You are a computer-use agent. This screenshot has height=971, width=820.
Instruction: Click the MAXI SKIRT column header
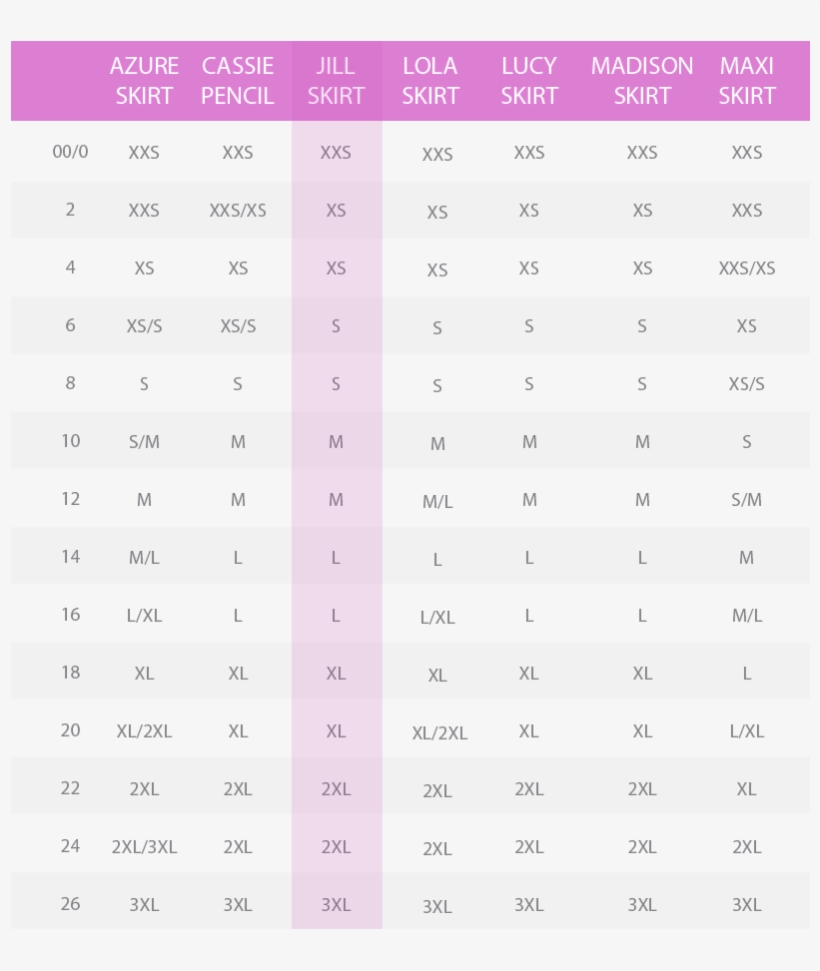[x=747, y=81]
